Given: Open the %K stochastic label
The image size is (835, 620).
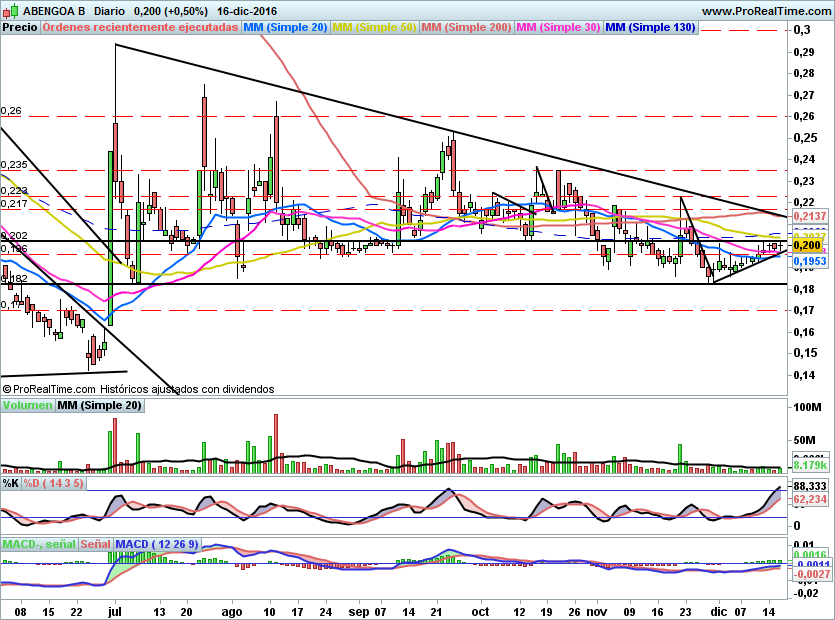Looking at the screenshot, I should (11, 483).
